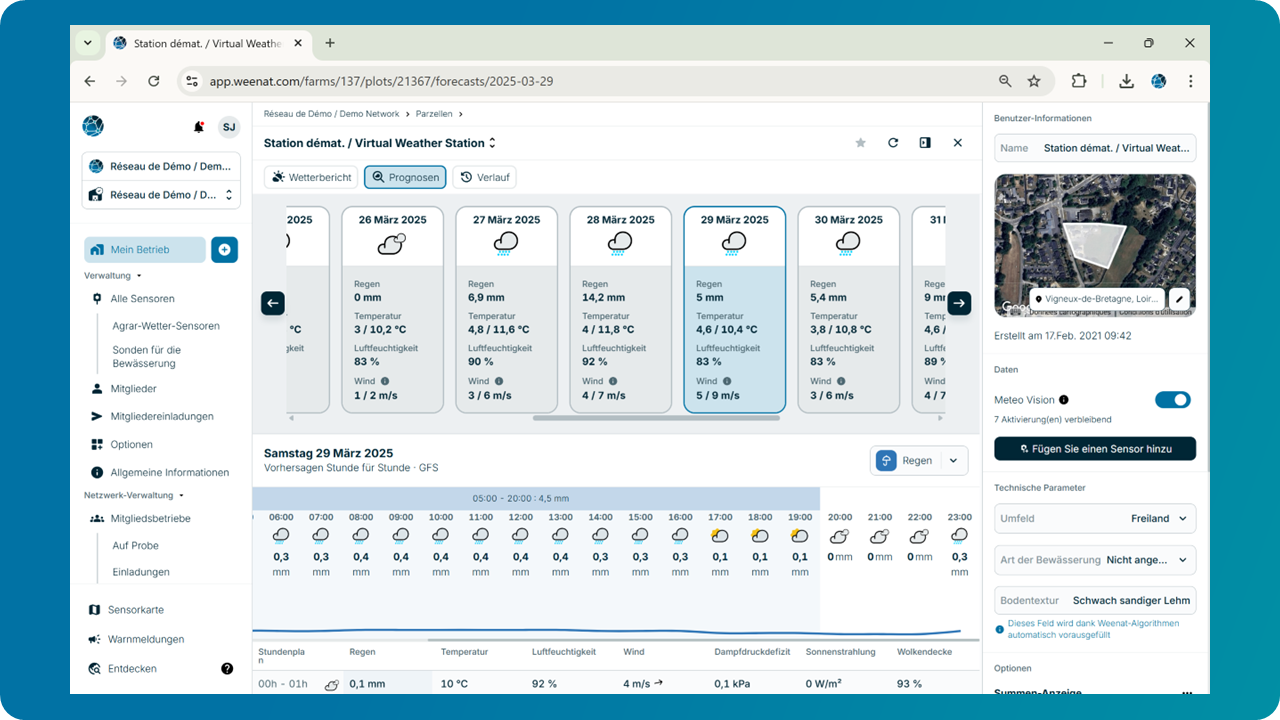Click wind info icon on 29 März card
1280x720 pixels.
pos(727,381)
